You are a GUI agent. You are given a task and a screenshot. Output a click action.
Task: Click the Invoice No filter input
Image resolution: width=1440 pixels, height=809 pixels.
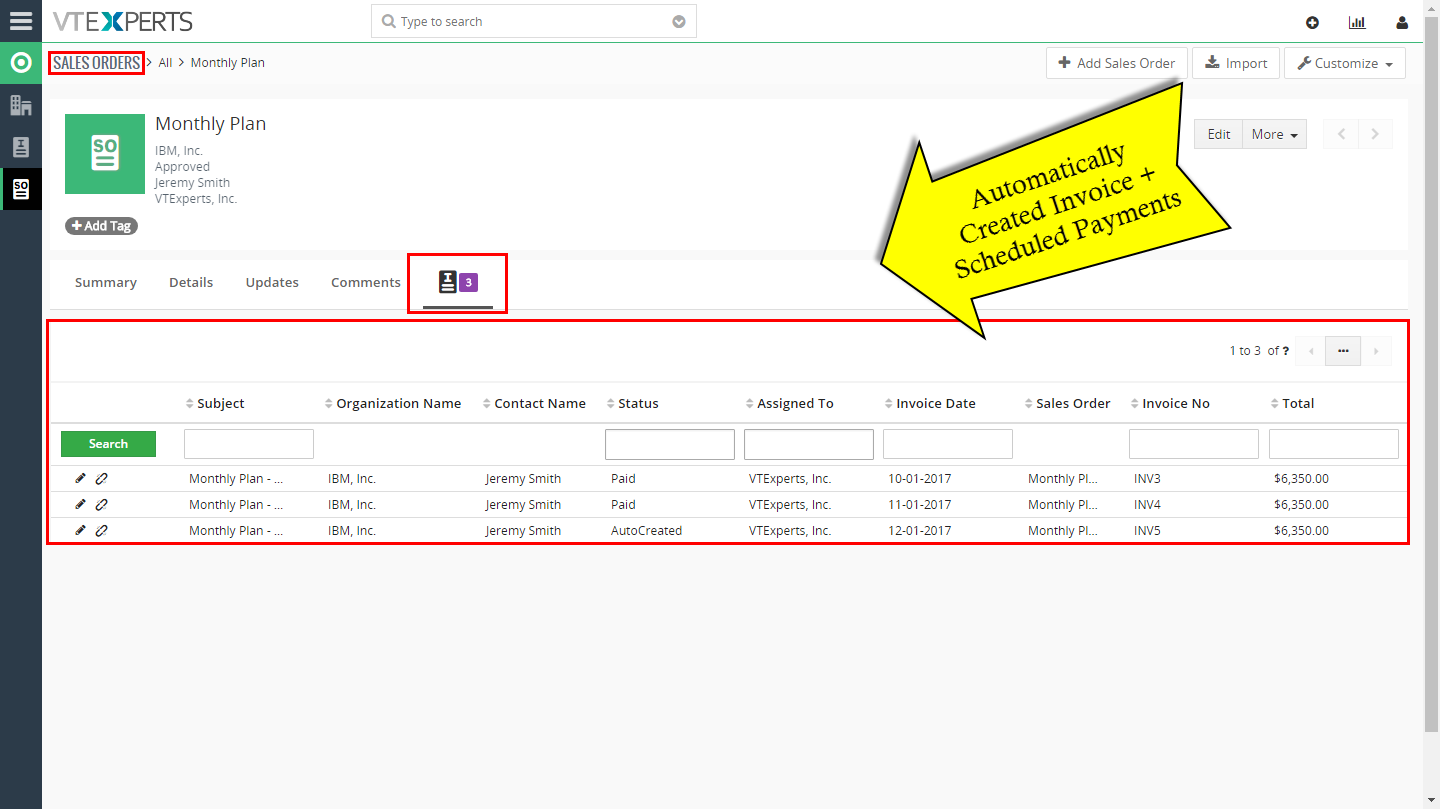1194,444
